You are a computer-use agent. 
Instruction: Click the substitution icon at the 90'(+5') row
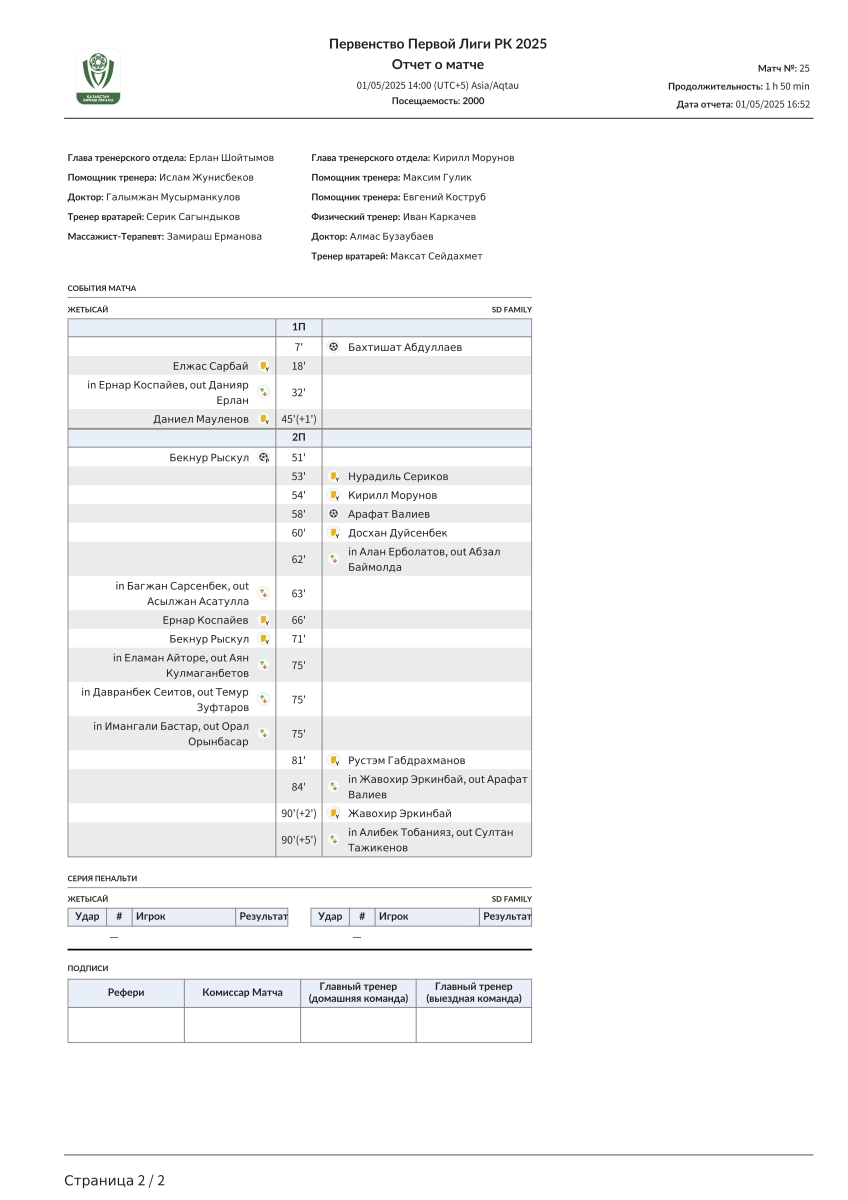coord(334,840)
